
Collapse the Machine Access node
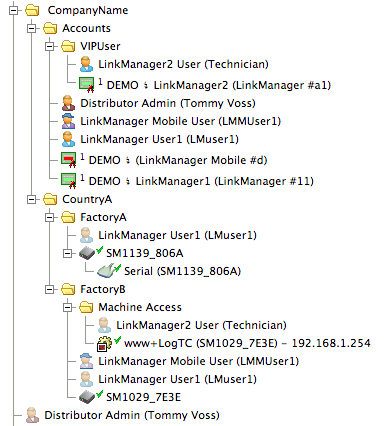click(x=68, y=307)
